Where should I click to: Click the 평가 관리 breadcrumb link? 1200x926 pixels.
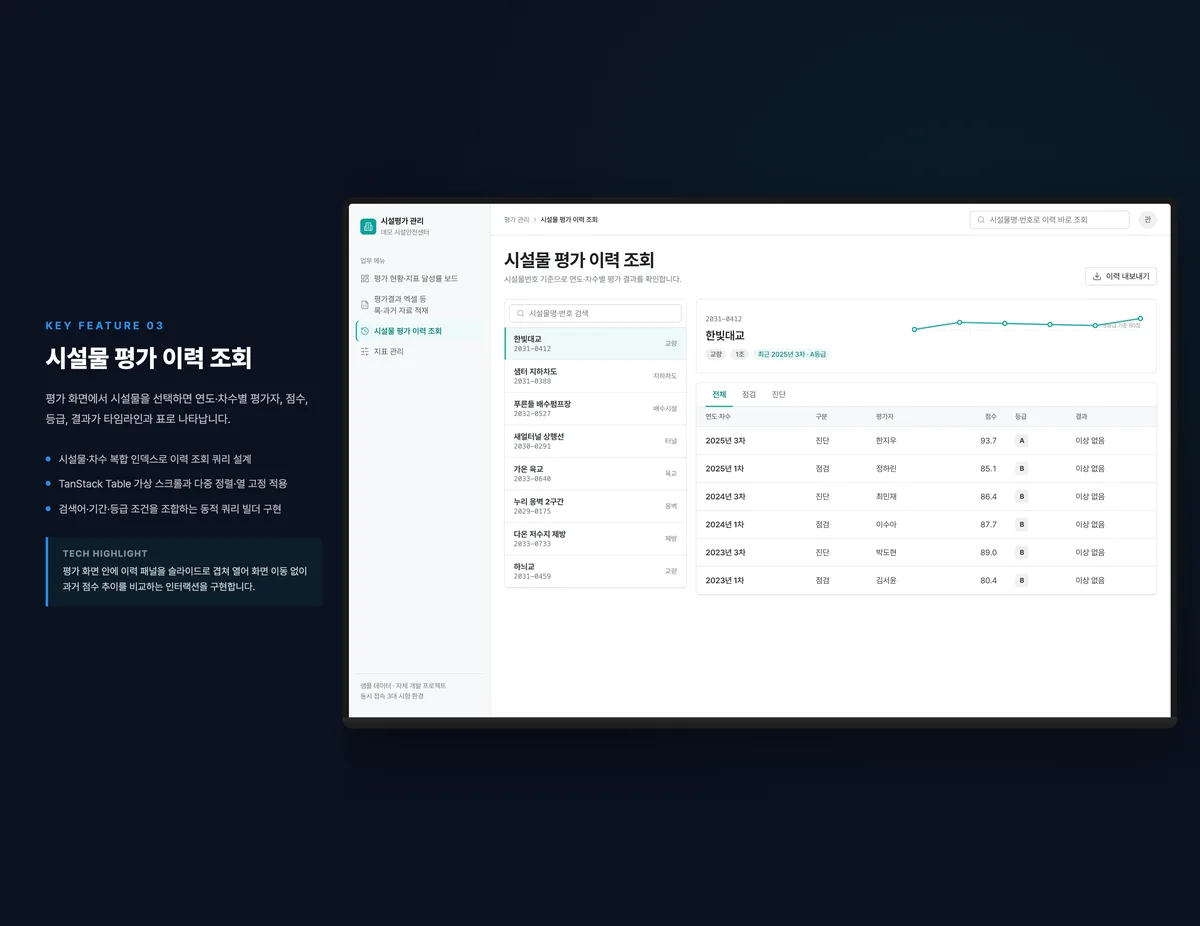pos(517,220)
